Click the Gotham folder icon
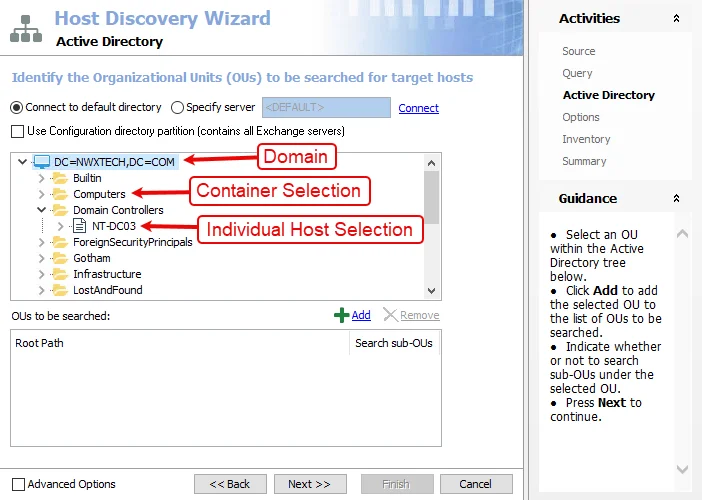The width and height of the screenshot is (702, 500). click(x=60, y=258)
